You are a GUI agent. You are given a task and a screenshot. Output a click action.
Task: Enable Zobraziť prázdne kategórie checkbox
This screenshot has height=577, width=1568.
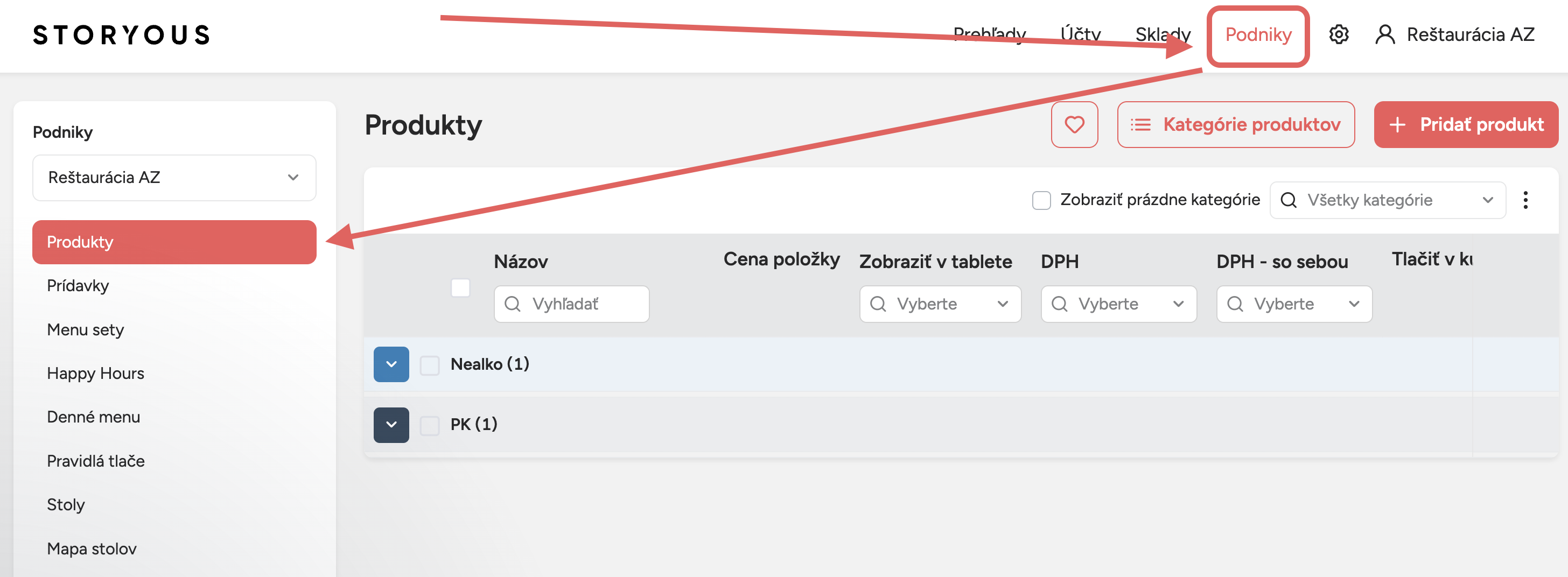[x=1041, y=200]
